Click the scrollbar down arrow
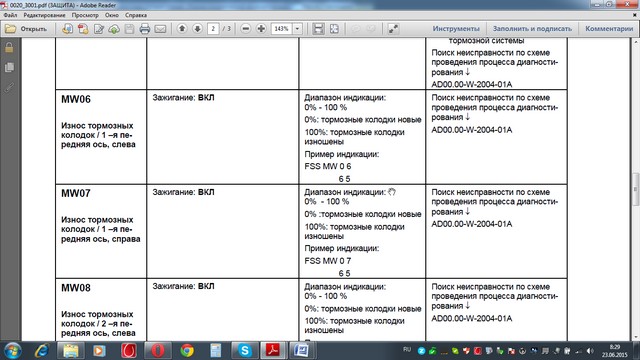Image resolution: width=640 pixels, height=360 pixels. point(636,337)
